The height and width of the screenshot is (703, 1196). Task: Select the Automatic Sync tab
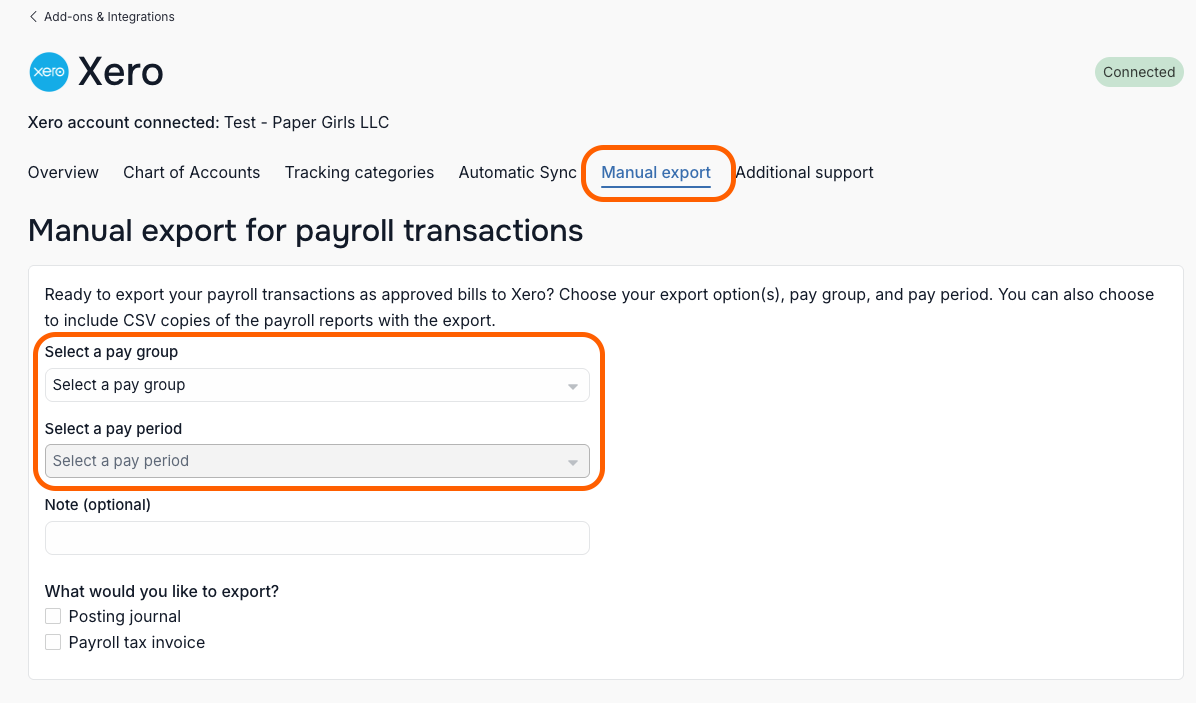tap(517, 172)
